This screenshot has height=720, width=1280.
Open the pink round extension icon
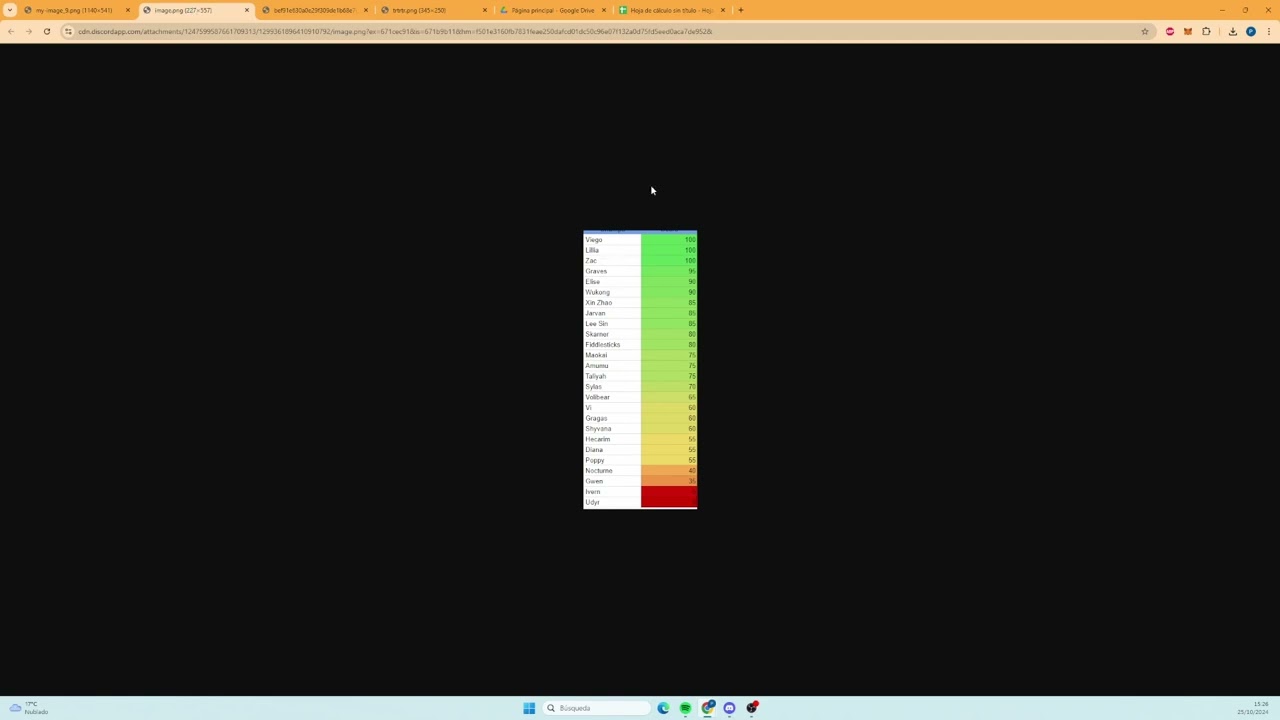tap(1170, 31)
